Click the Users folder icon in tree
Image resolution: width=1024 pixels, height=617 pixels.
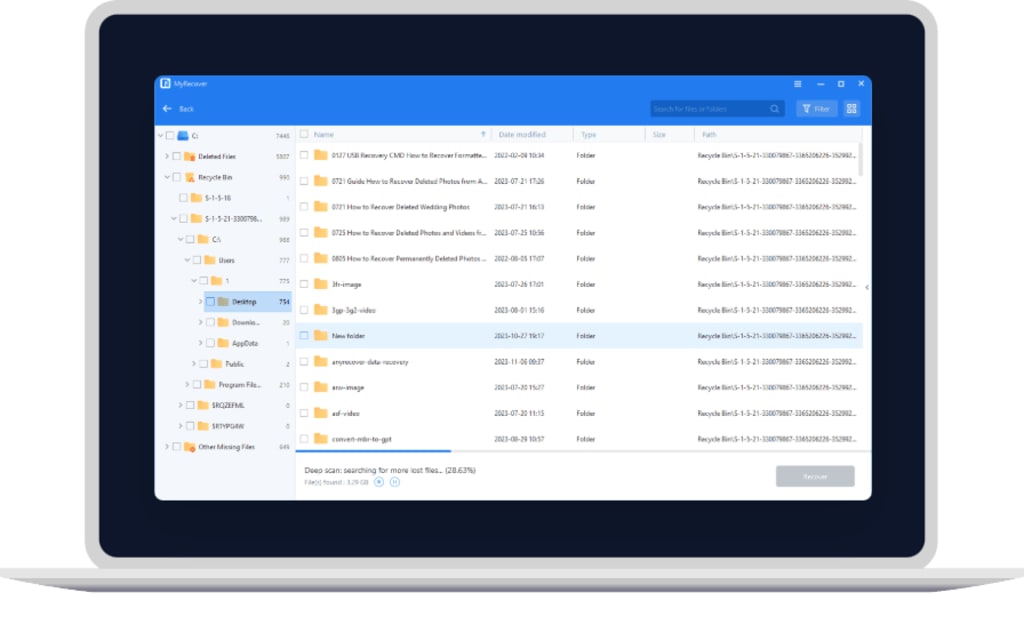tap(210, 260)
